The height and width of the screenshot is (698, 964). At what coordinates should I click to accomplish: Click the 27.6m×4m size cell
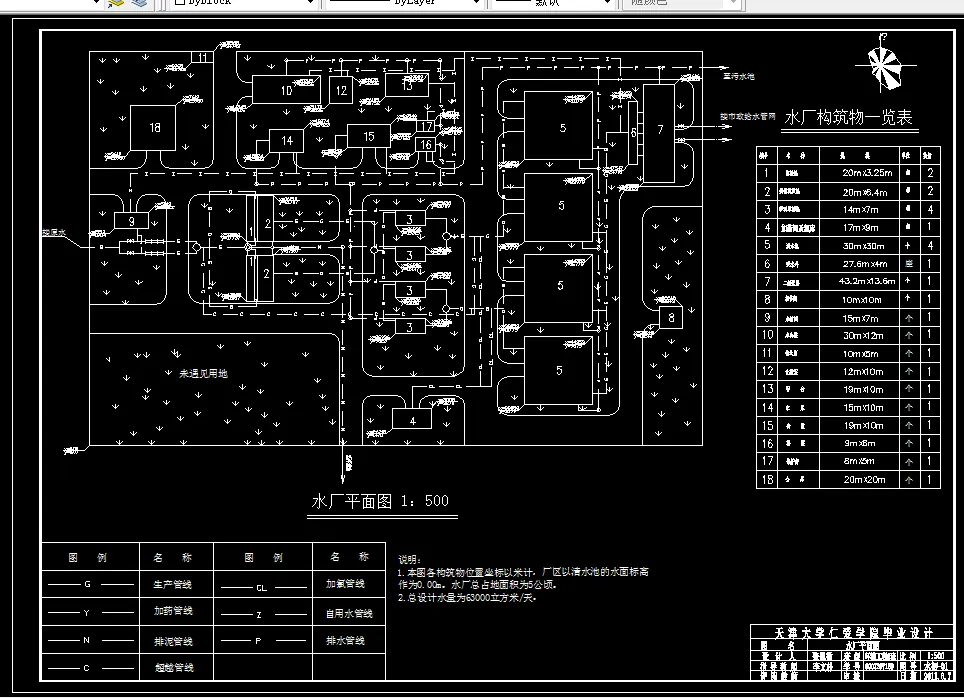pyautogui.click(x=859, y=264)
